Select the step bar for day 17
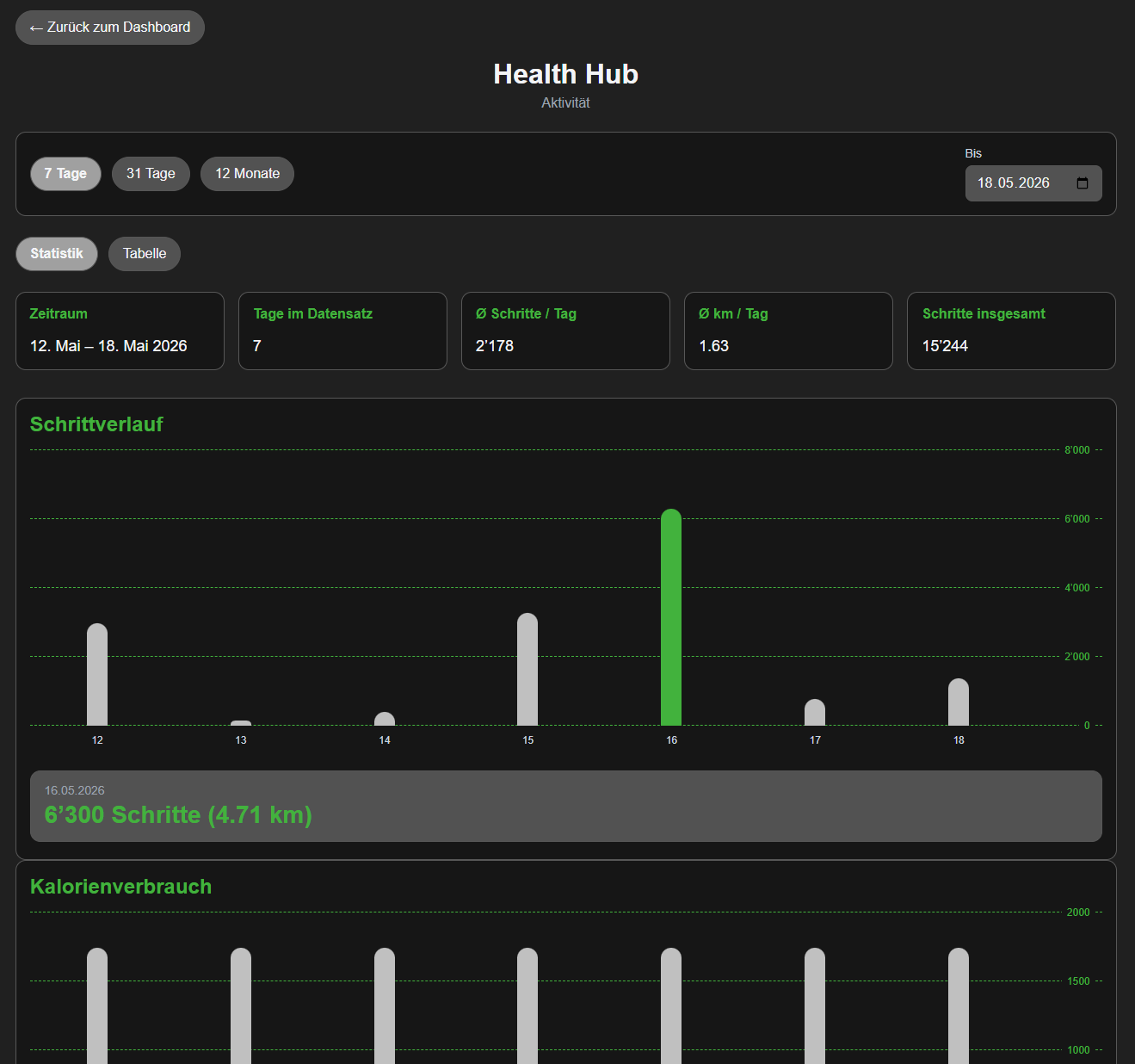Image resolution: width=1135 pixels, height=1064 pixels. click(815, 712)
